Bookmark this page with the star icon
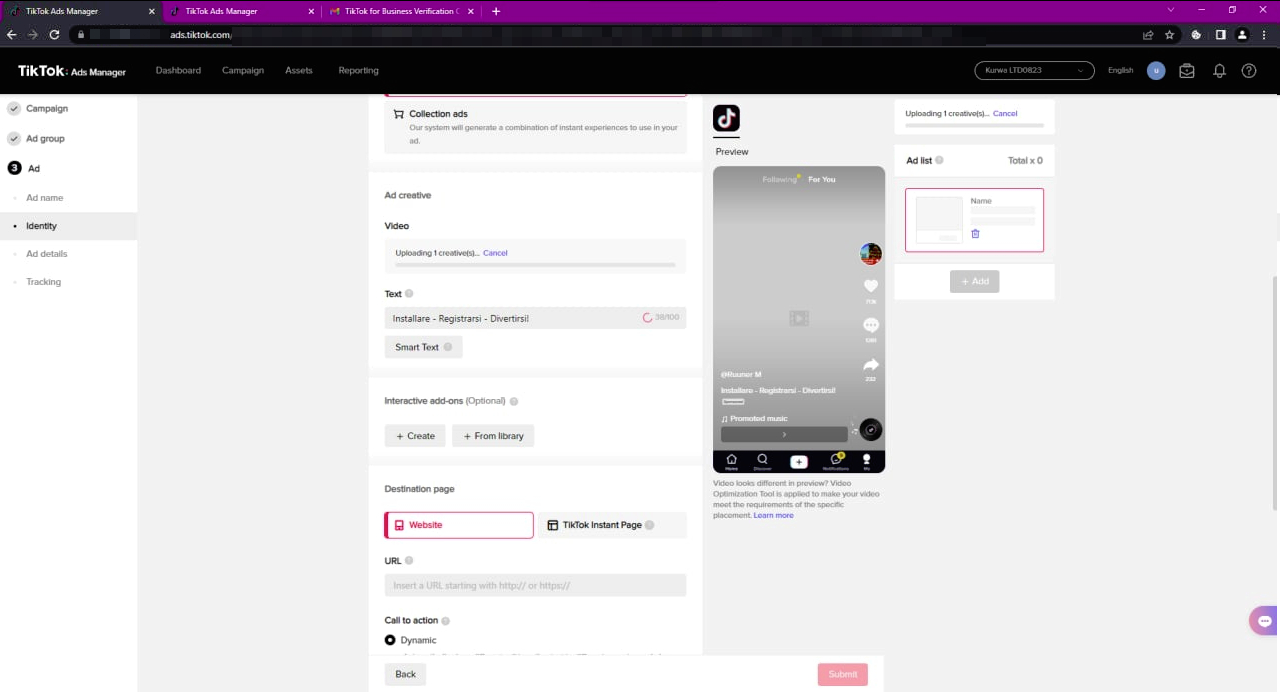 pyautogui.click(x=1169, y=34)
